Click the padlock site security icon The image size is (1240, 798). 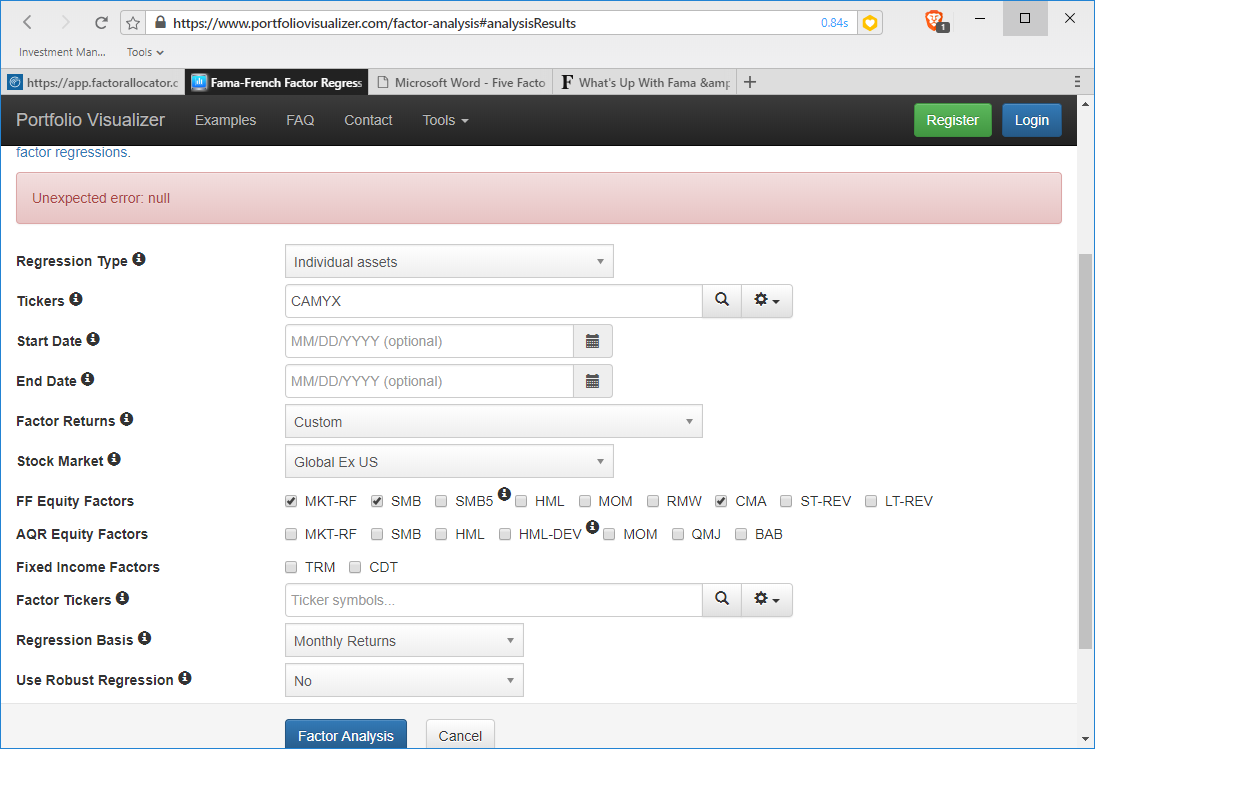tap(159, 22)
